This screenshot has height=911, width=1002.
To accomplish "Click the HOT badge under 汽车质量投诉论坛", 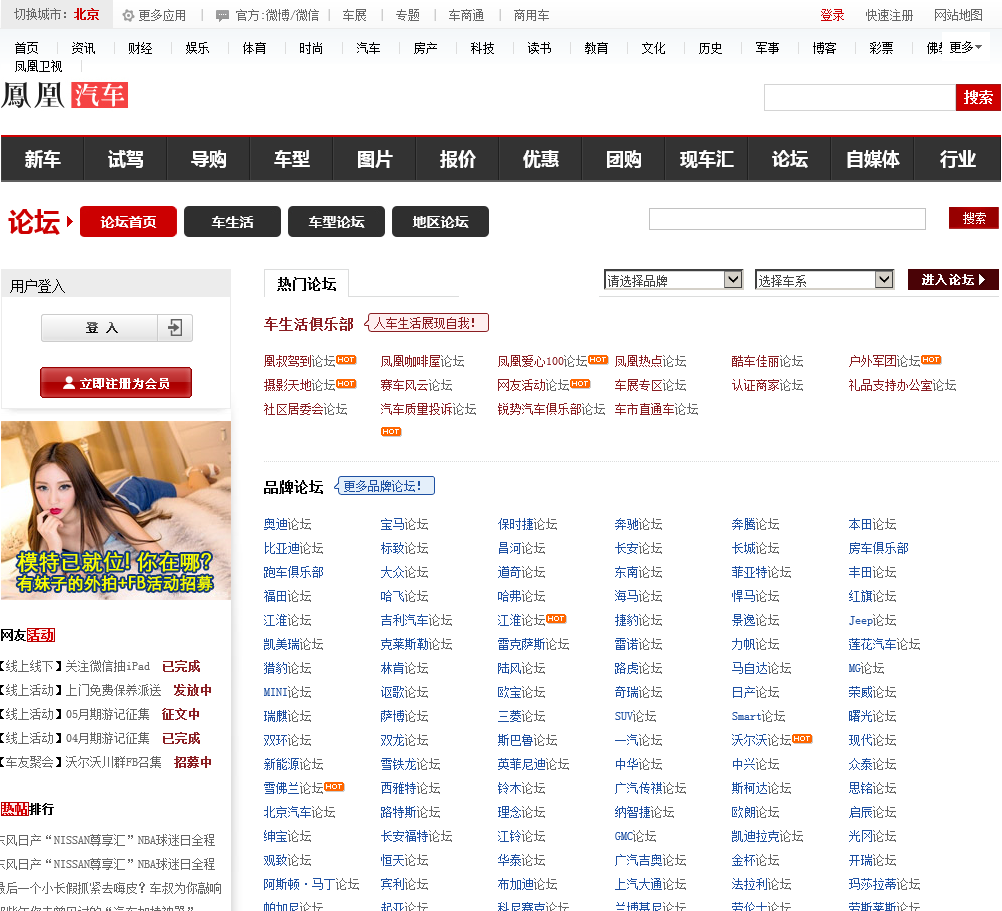I will (x=390, y=431).
